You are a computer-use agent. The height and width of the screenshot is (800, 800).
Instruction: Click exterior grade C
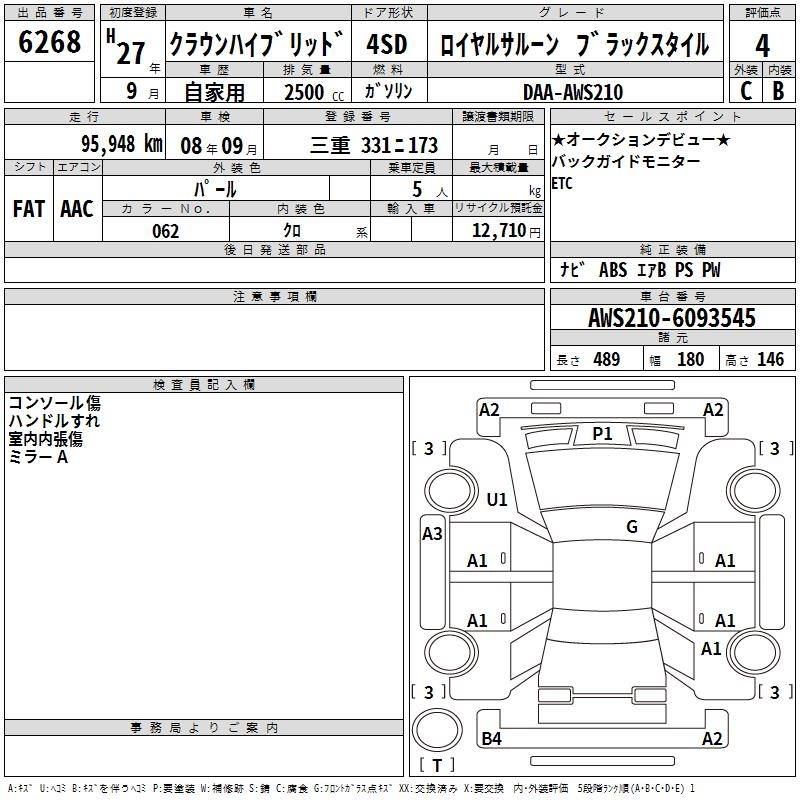(746, 91)
